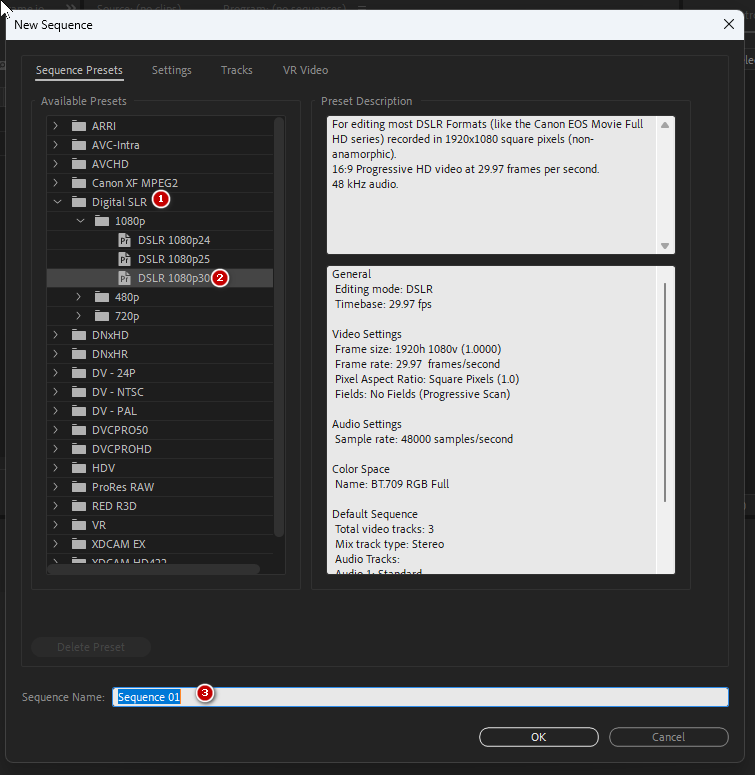Click the DSLR 1080p30 preset icon
The image size is (755, 775).
coord(125,278)
